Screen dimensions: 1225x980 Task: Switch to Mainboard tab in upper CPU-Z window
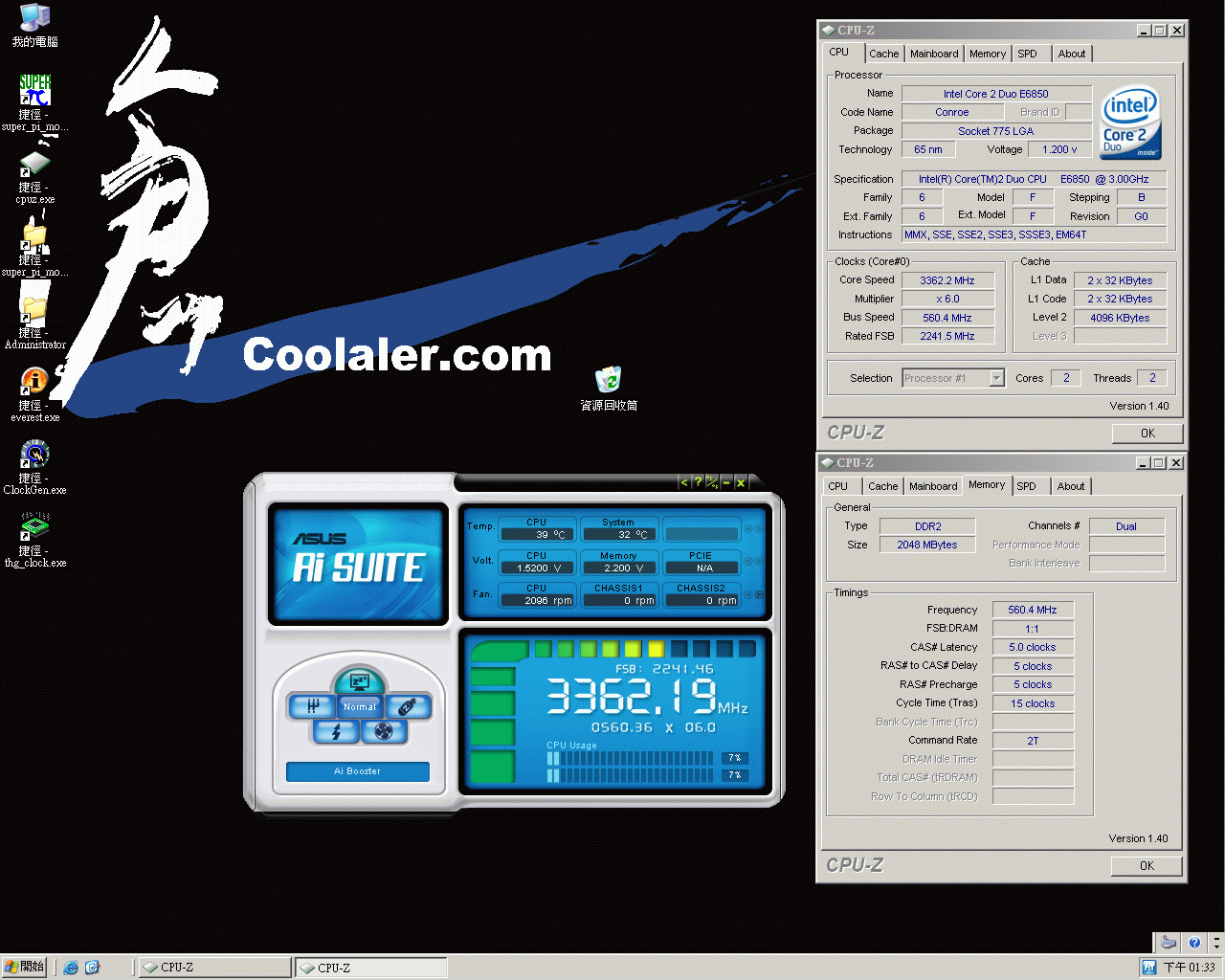934,54
